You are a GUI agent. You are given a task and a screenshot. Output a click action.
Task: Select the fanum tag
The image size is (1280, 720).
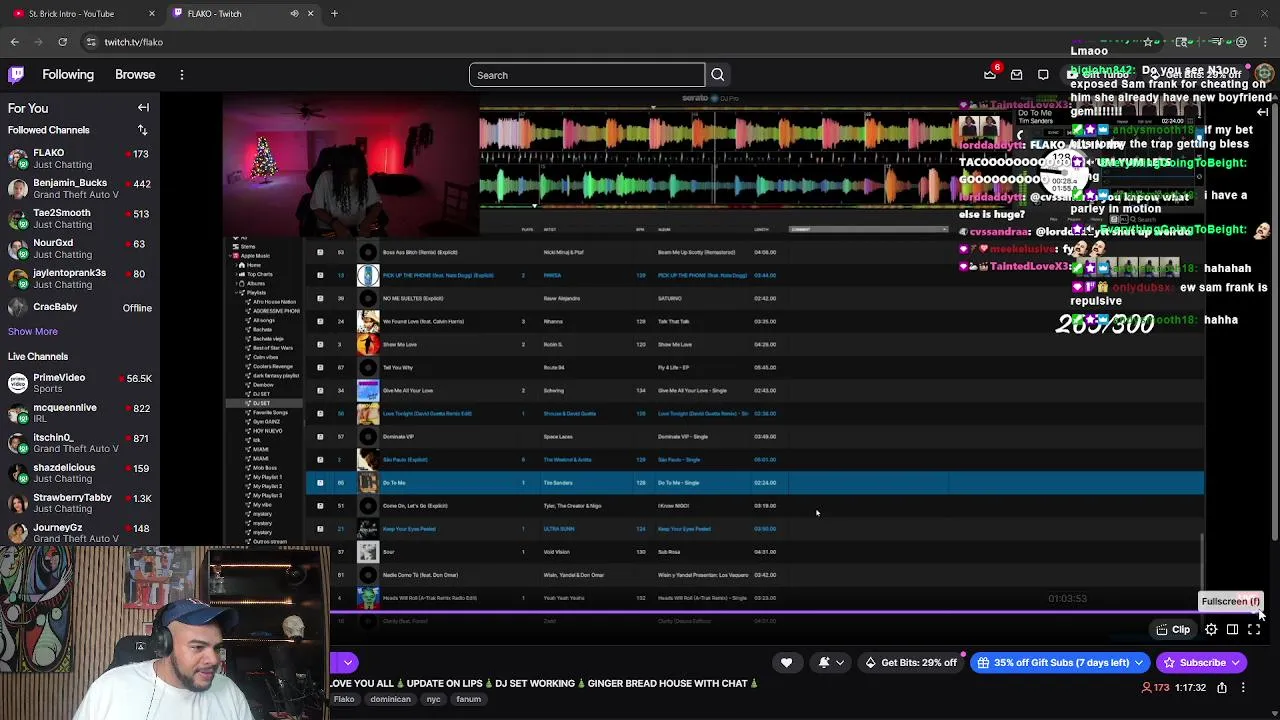coord(468,700)
